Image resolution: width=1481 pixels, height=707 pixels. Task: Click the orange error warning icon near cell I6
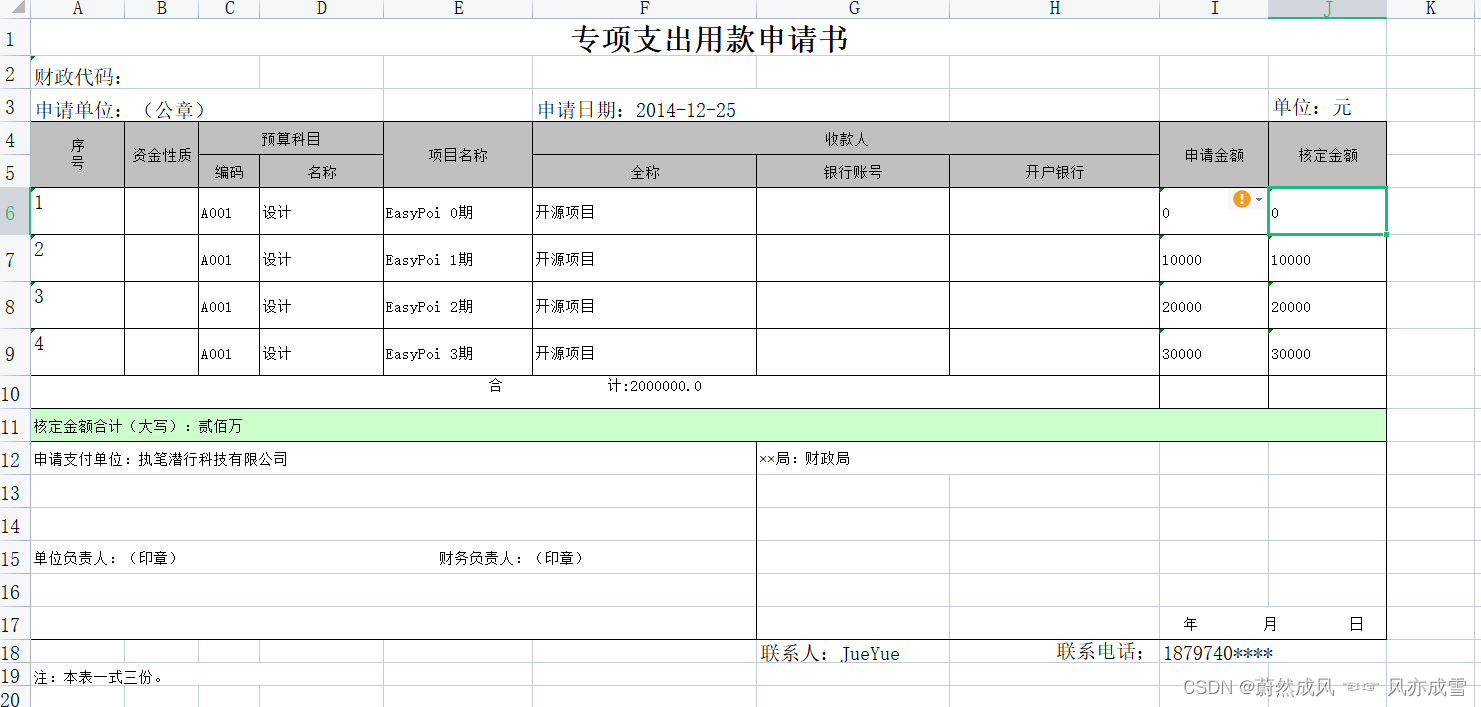(1240, 199)
